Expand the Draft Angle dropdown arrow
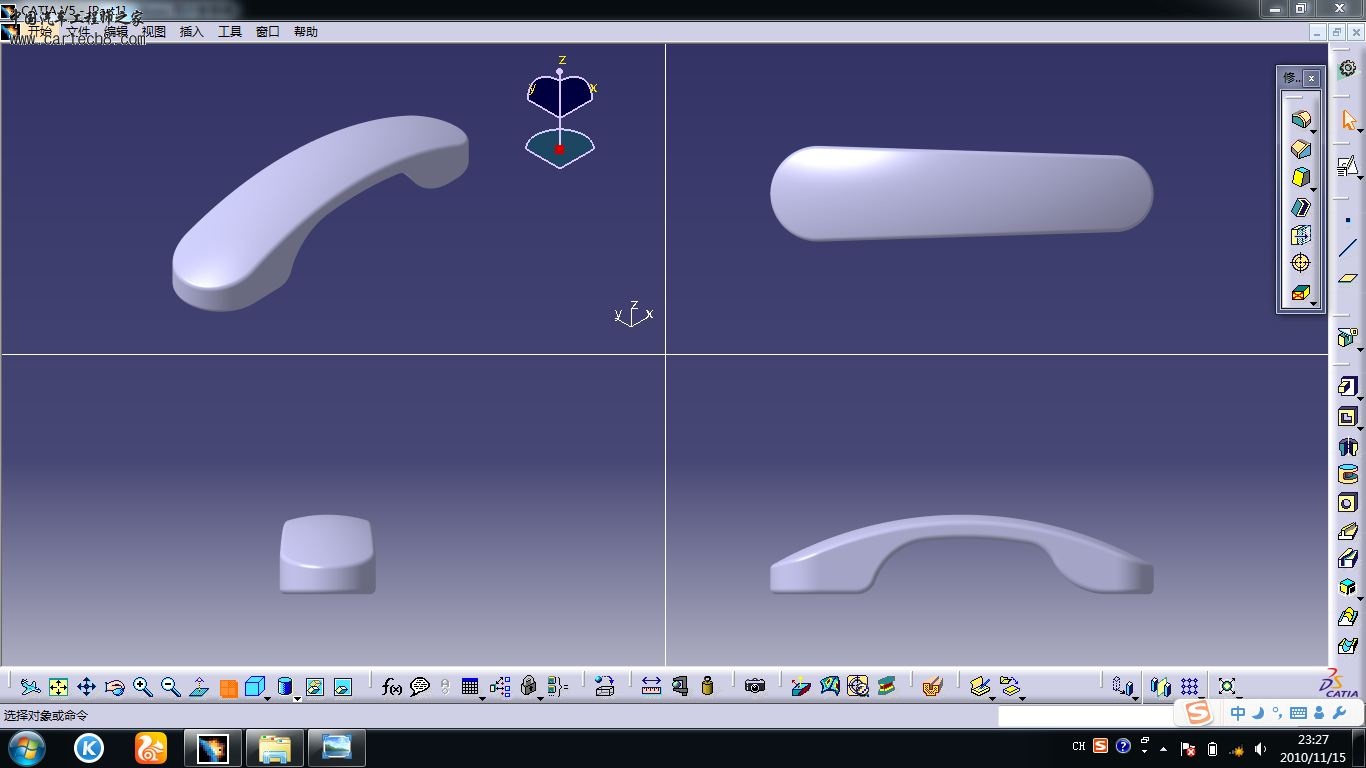Image resolution: width=1366 pixels, height=768 pixels. 1313,188
